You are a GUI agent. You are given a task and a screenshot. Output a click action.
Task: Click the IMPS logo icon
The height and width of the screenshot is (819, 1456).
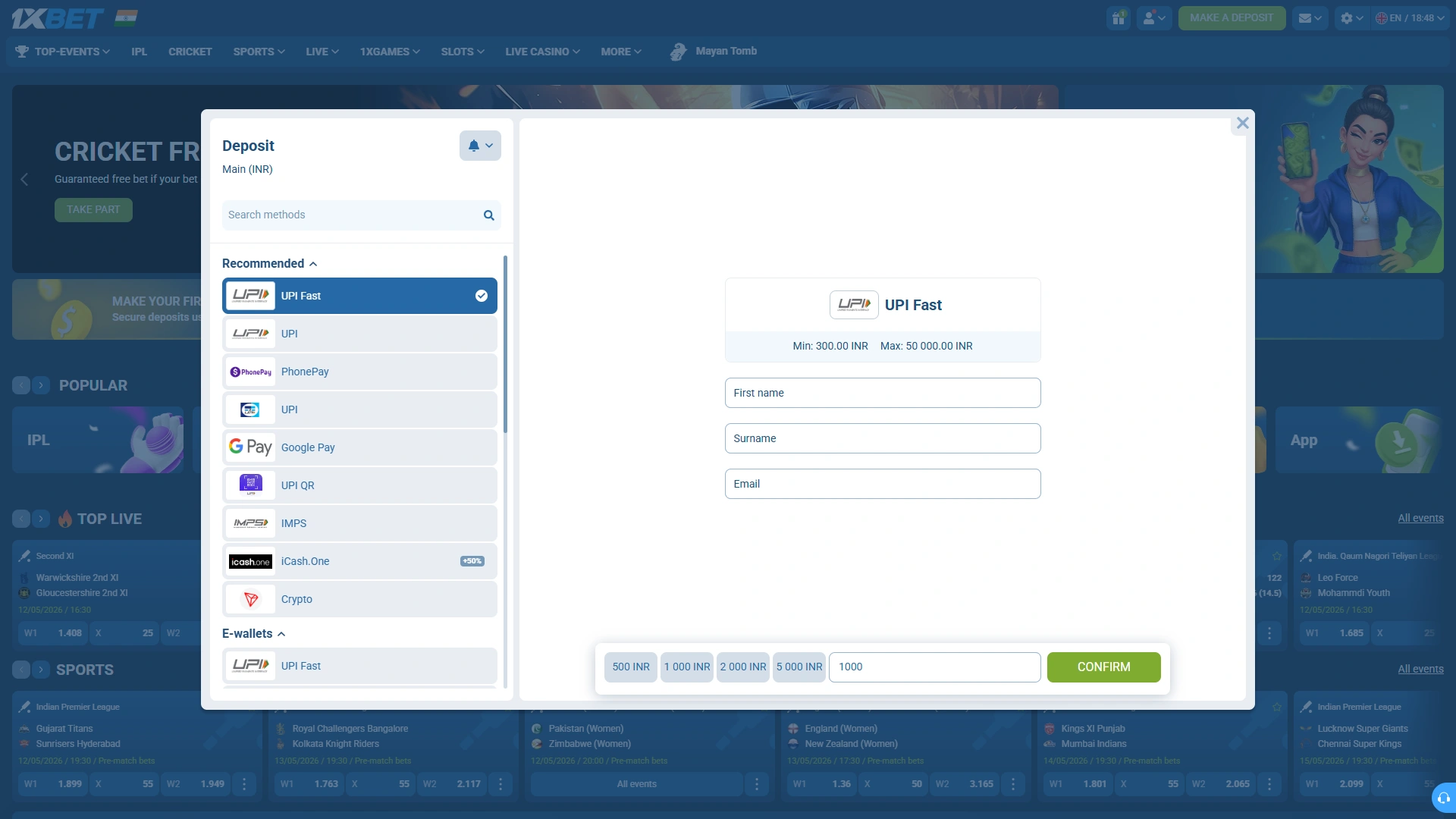(x=251, y=523)
